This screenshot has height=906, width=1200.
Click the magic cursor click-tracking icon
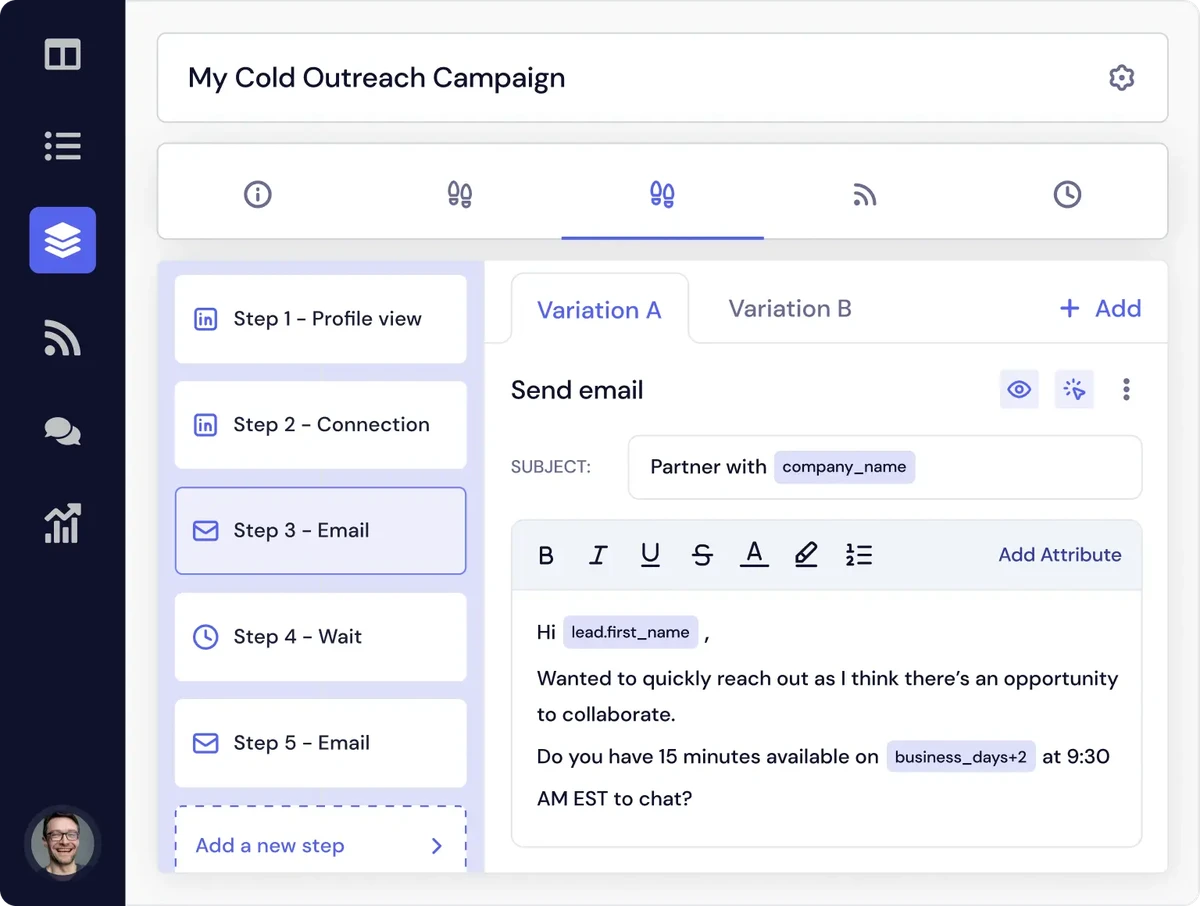pyautogui.click(x=1074, y=390)
